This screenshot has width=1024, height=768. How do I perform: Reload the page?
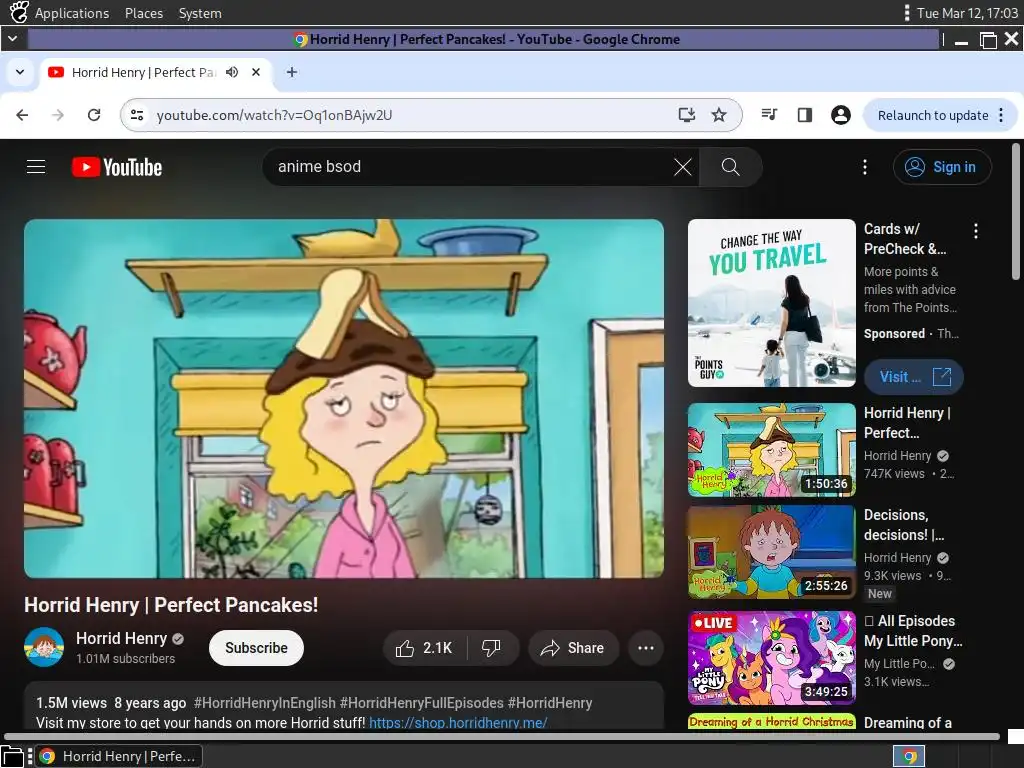(94, 115)
